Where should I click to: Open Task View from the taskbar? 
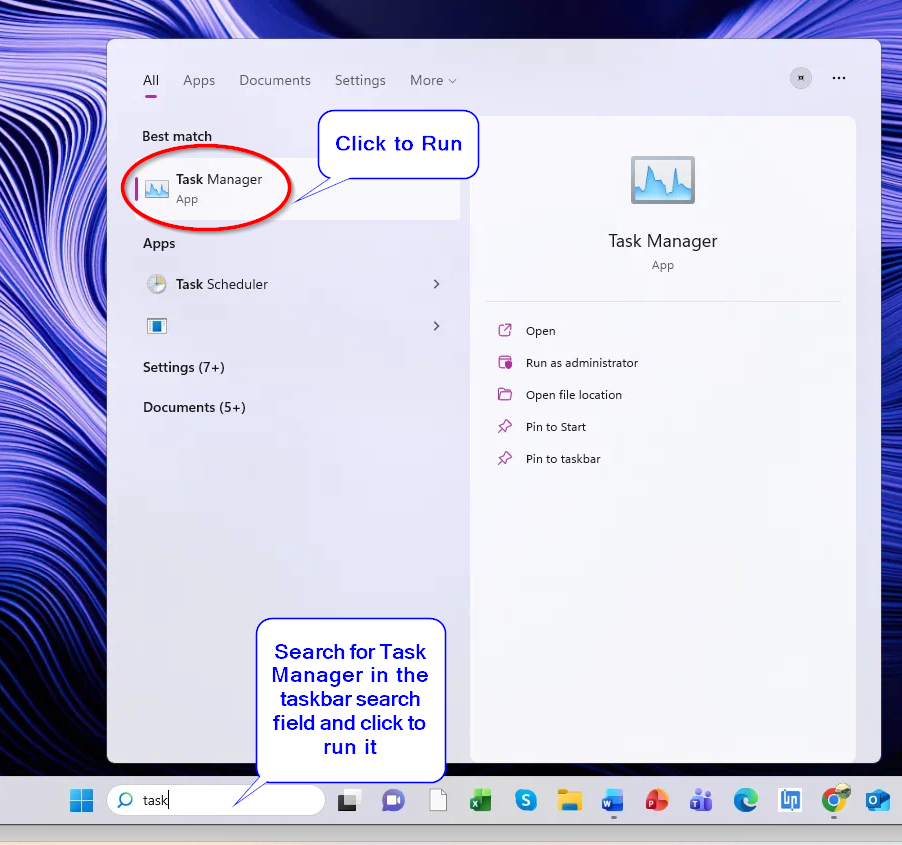pyautogui.click(x=348, y=800)
